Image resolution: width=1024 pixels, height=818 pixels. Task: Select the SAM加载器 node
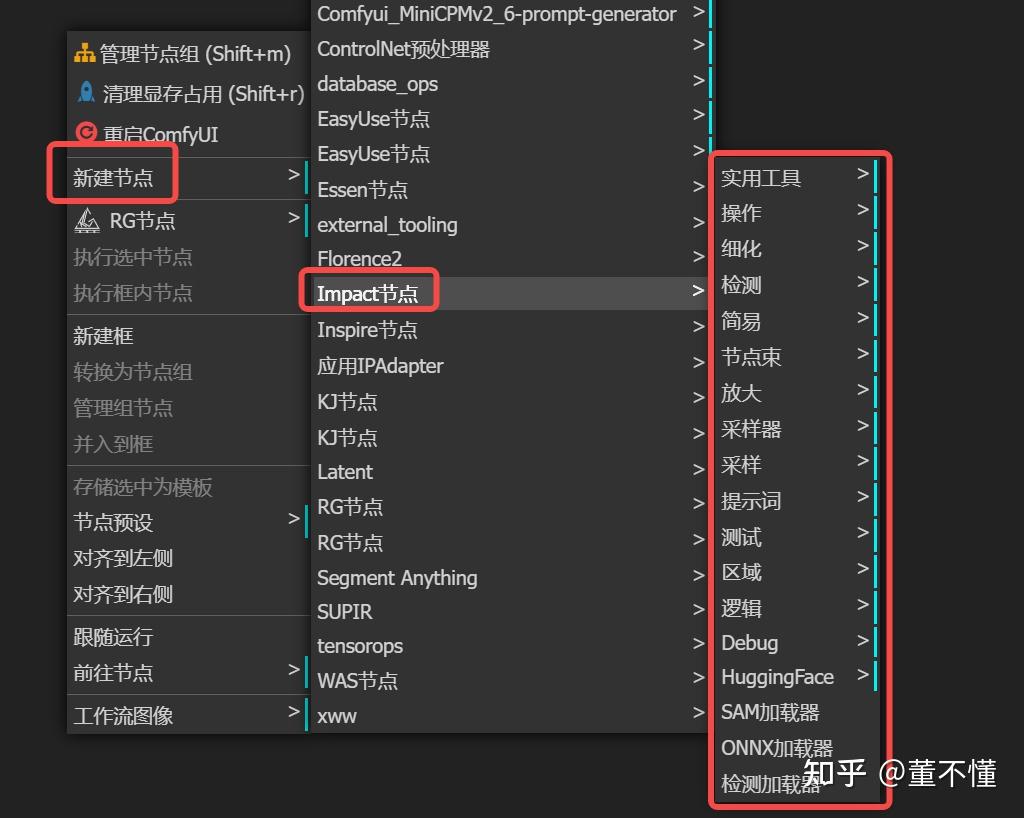coord(796,712)
